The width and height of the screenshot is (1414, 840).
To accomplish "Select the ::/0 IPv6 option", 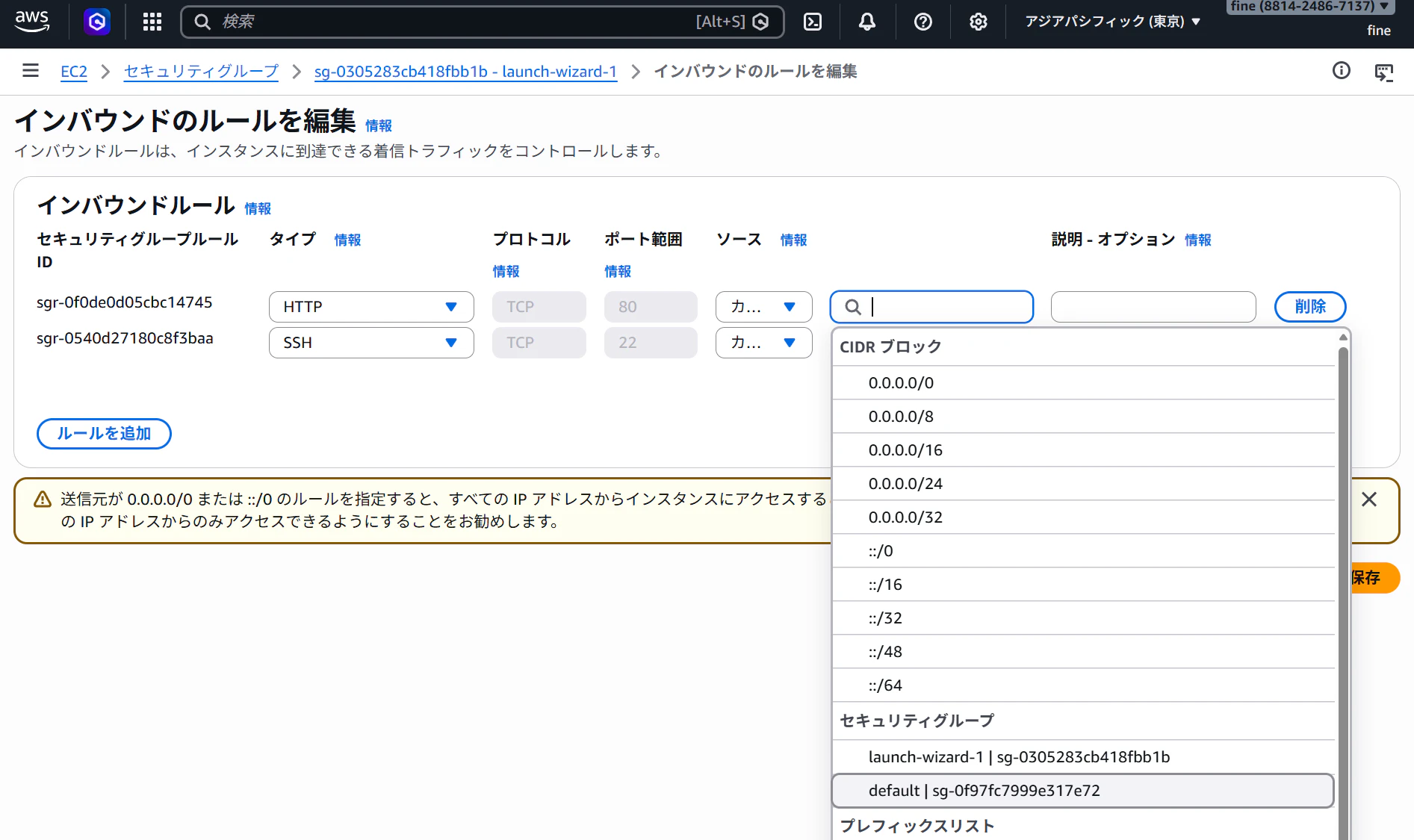I will click(1083, 551).
